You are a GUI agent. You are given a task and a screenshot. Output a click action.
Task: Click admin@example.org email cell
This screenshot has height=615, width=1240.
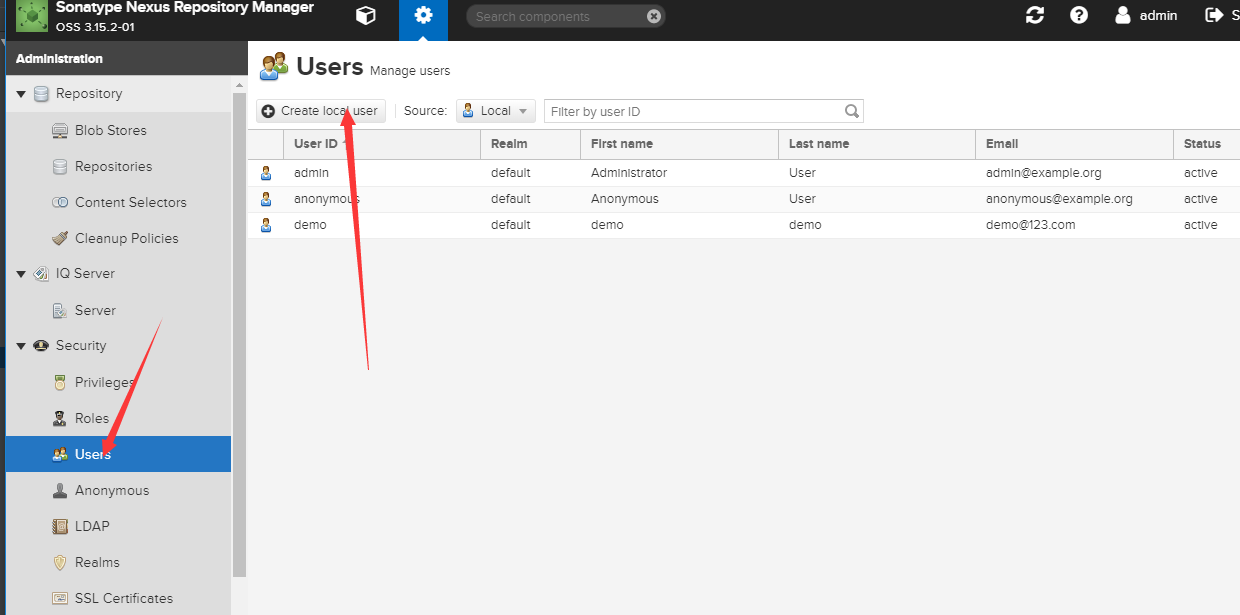1074,173
